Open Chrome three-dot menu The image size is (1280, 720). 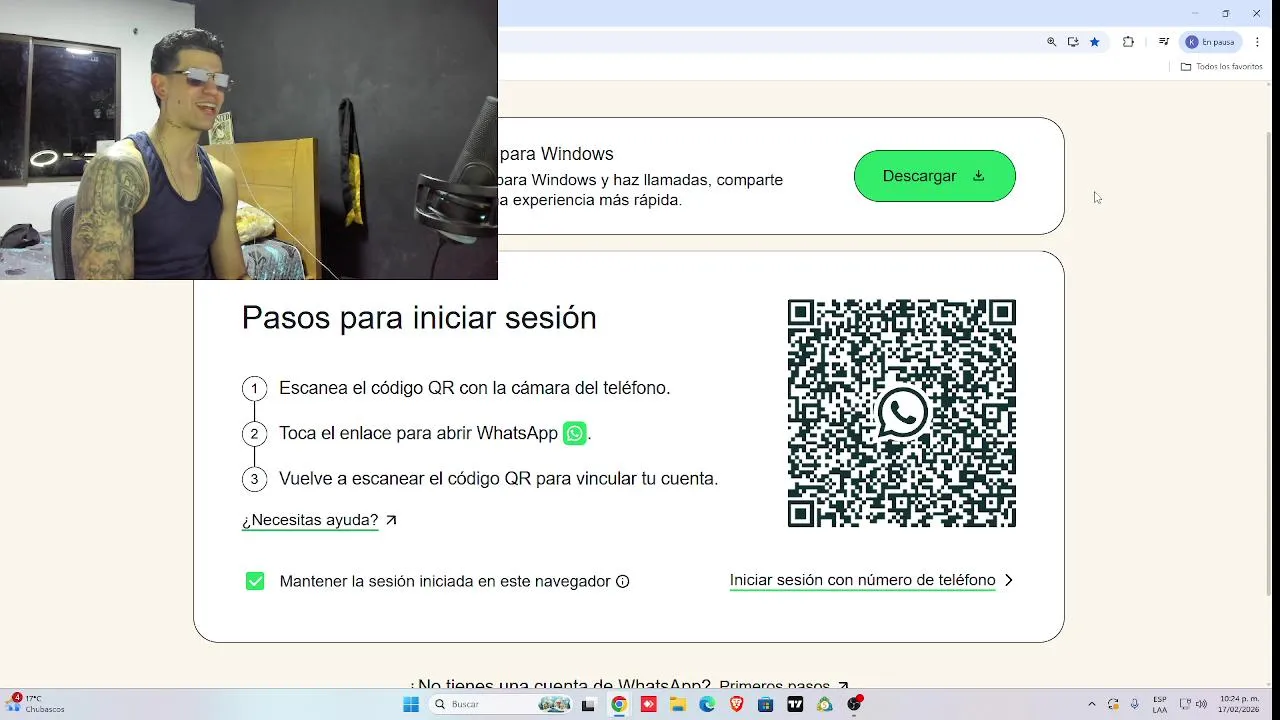[x=1257, y=42]
